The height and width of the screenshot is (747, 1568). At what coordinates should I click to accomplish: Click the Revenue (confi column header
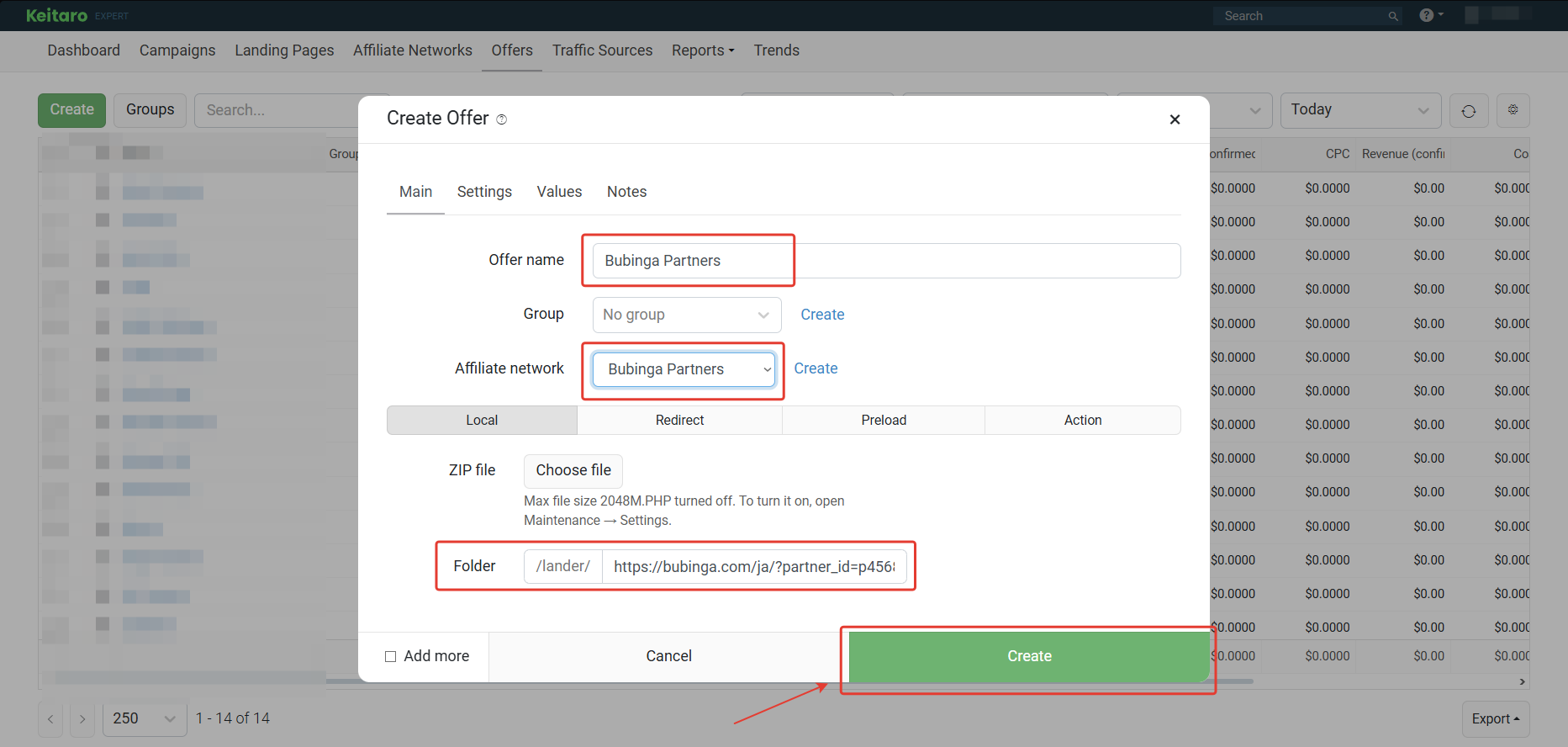pyautogui.click(x=1403, y=154)
